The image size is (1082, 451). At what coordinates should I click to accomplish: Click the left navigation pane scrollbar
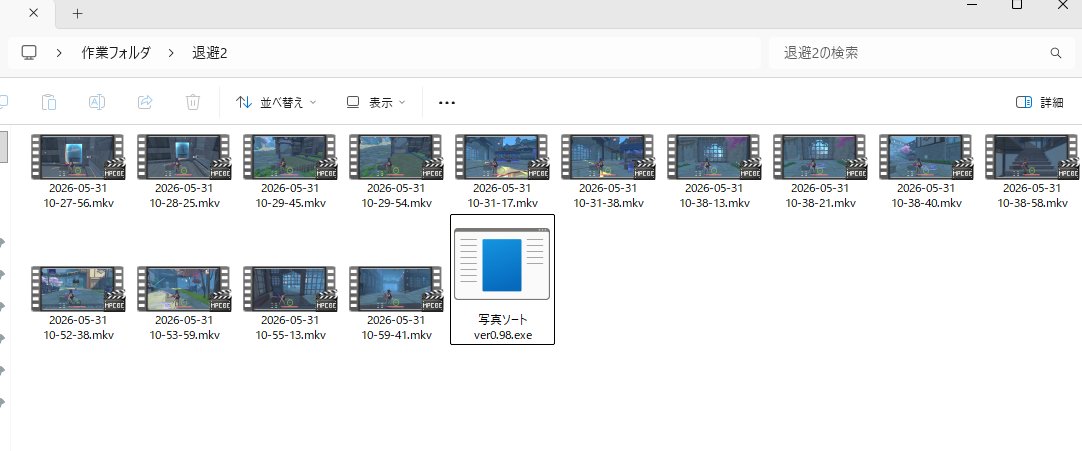point(3,146)
